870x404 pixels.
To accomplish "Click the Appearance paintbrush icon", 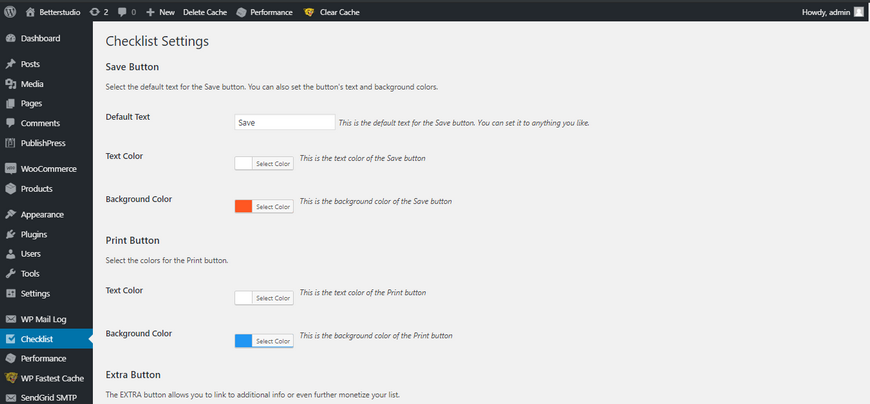I will (x=11, y=214).
